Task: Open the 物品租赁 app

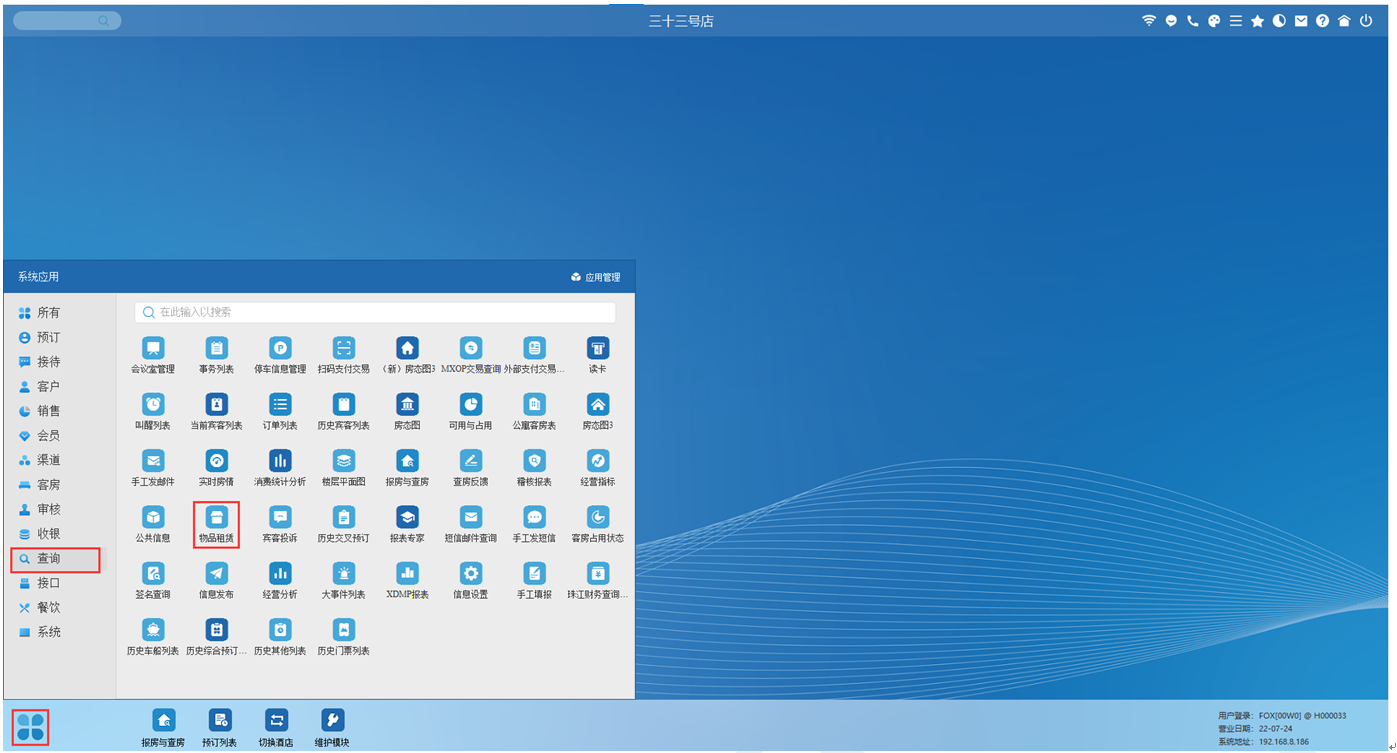Action: tap(217, 517)
